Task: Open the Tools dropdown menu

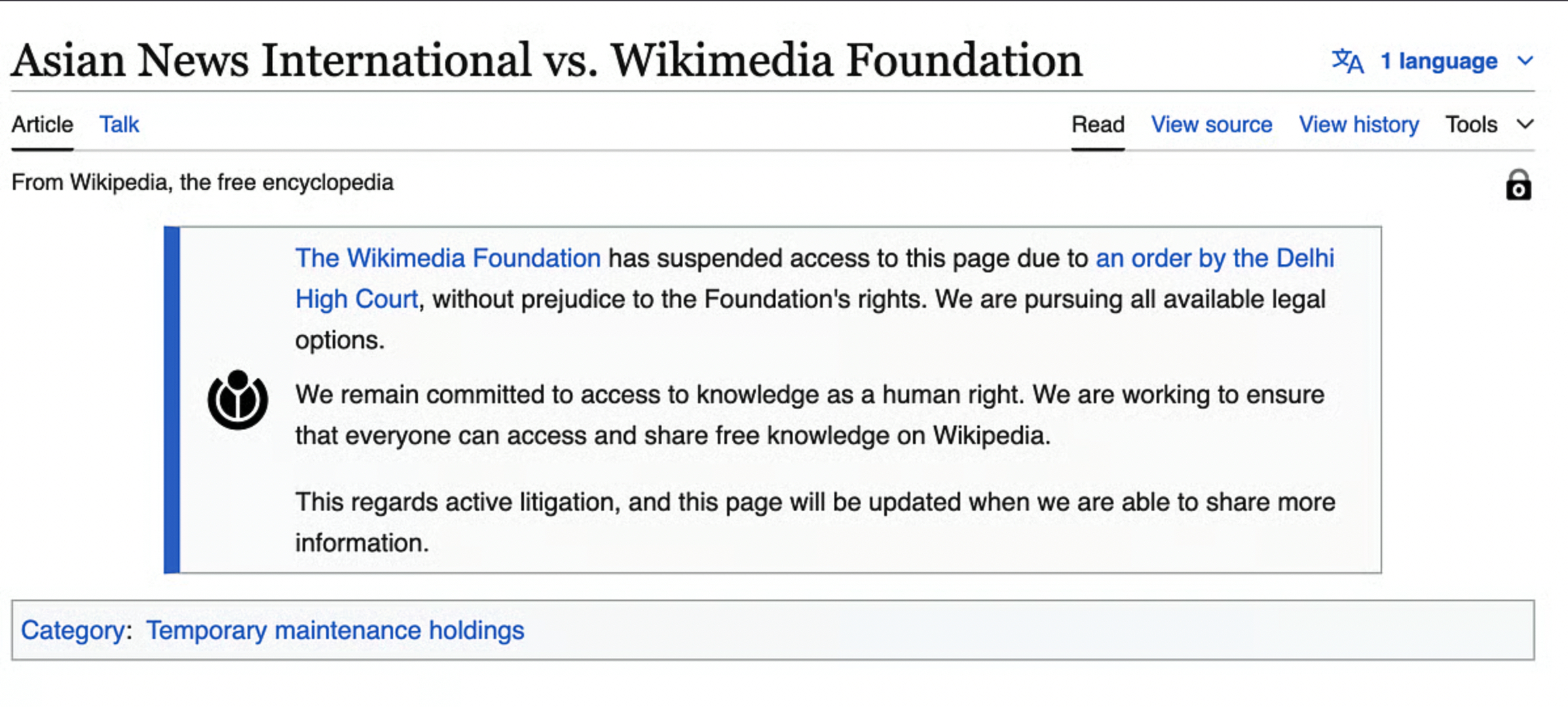Action: (x=1471, y=124)
